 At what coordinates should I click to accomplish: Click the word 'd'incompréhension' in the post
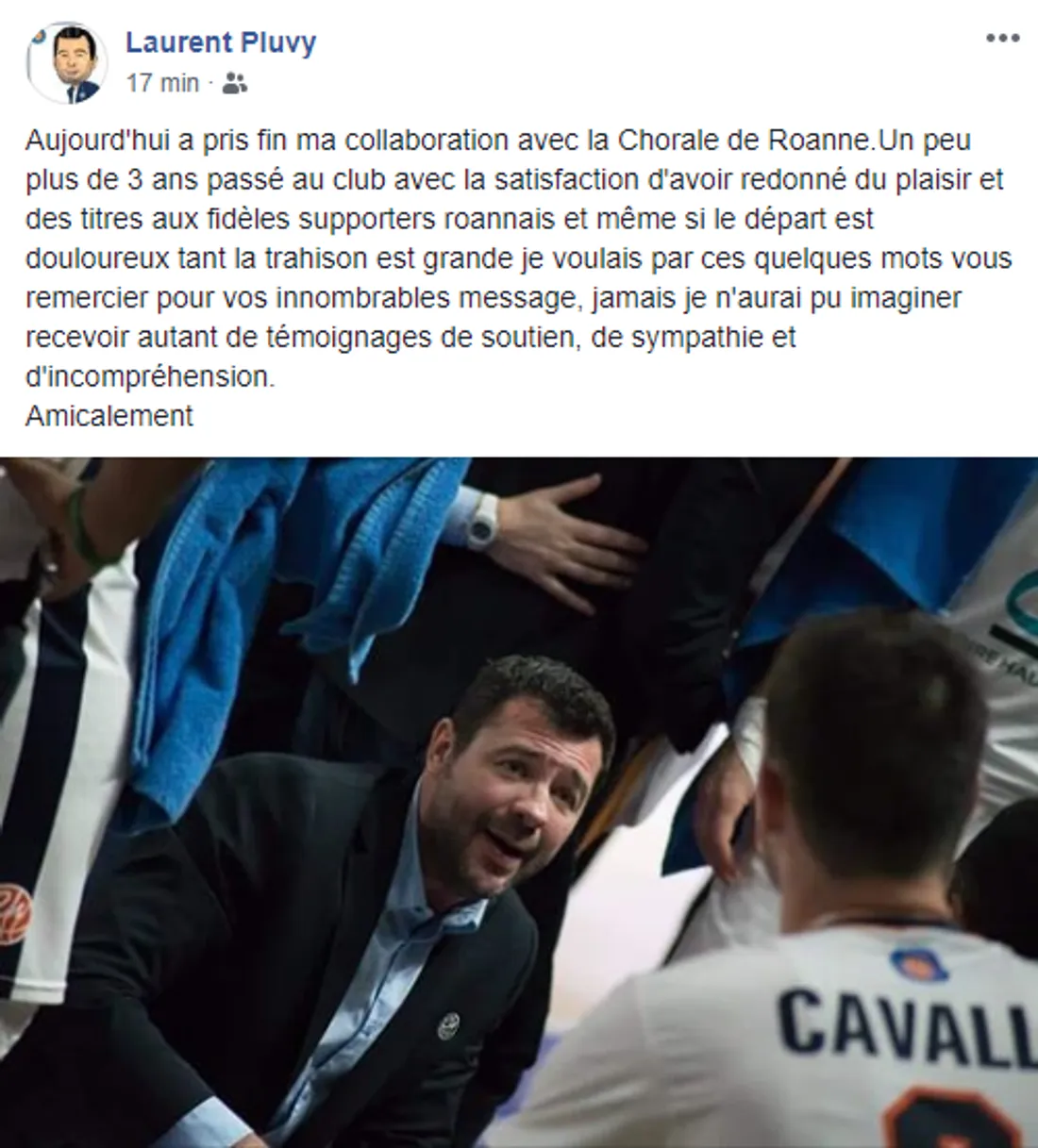tap(149, 376)
